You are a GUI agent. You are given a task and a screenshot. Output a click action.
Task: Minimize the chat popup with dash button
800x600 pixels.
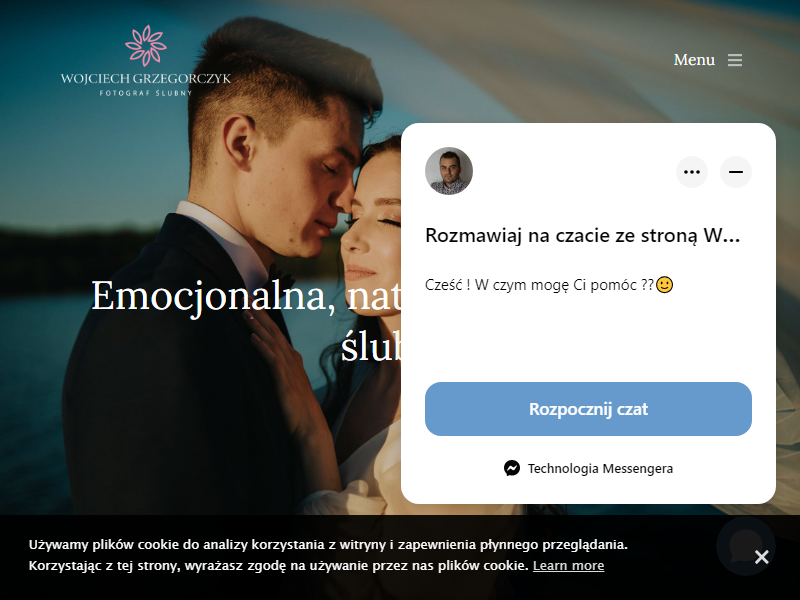(x=736, y=172)
